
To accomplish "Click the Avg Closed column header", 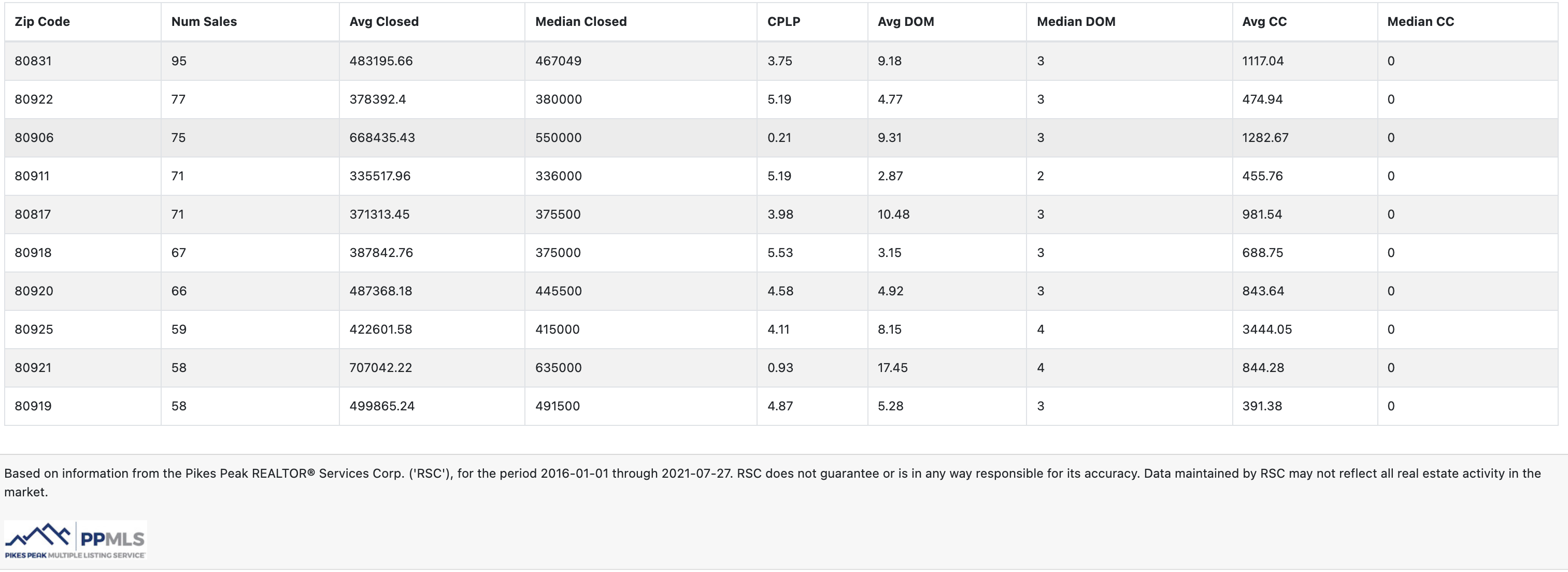I will 383,22.
